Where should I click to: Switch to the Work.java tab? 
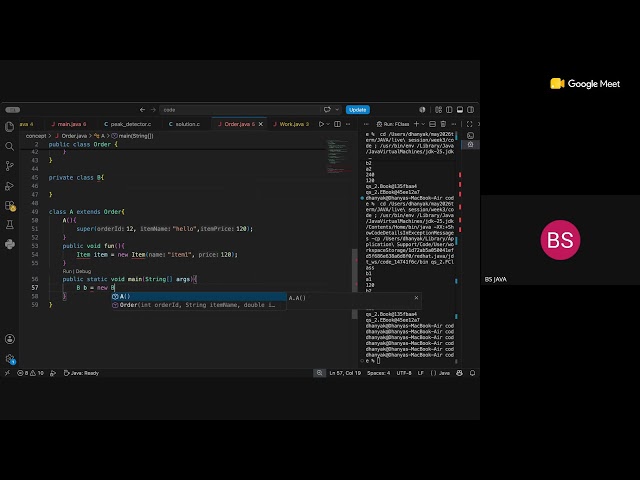coord(291,124)
